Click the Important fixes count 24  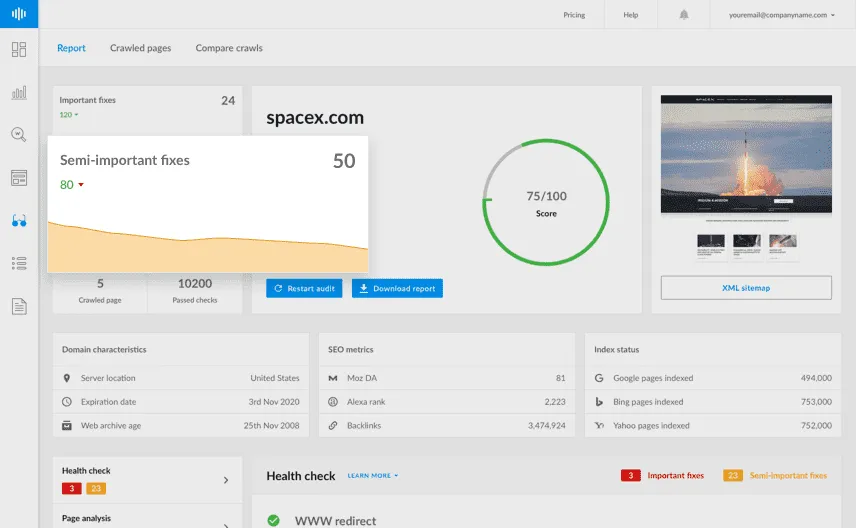(x=228, y=100)
